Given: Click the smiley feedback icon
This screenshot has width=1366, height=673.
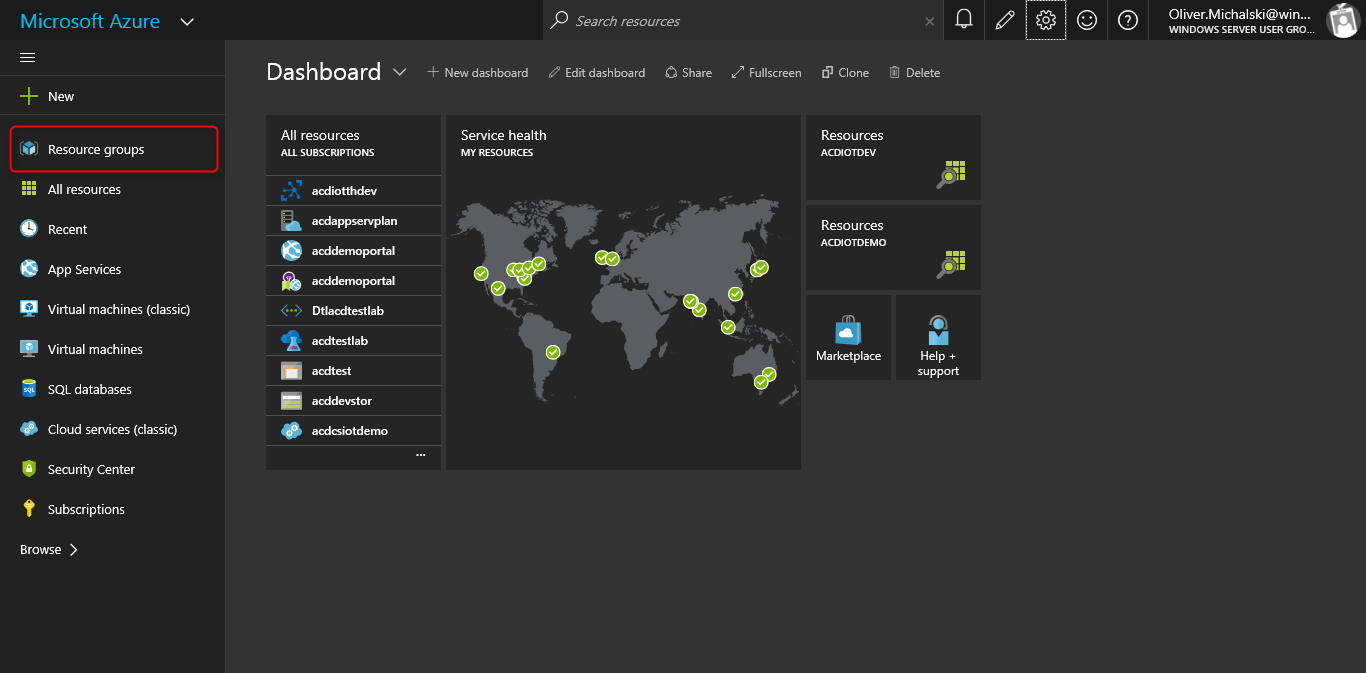Looking at the screenshot, I should click(1087, 20).
